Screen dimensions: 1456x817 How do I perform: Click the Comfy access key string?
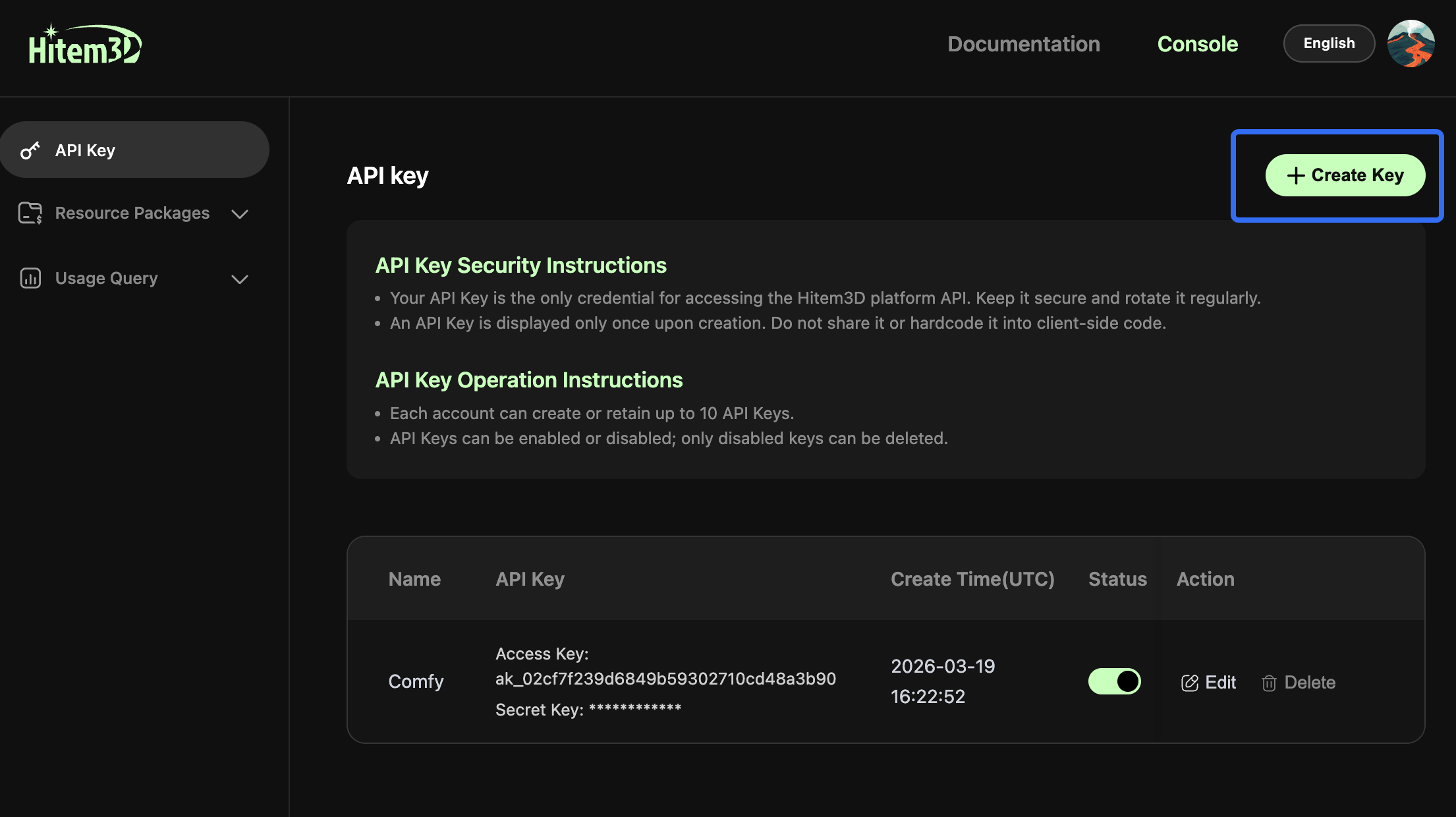pos(665,679)
